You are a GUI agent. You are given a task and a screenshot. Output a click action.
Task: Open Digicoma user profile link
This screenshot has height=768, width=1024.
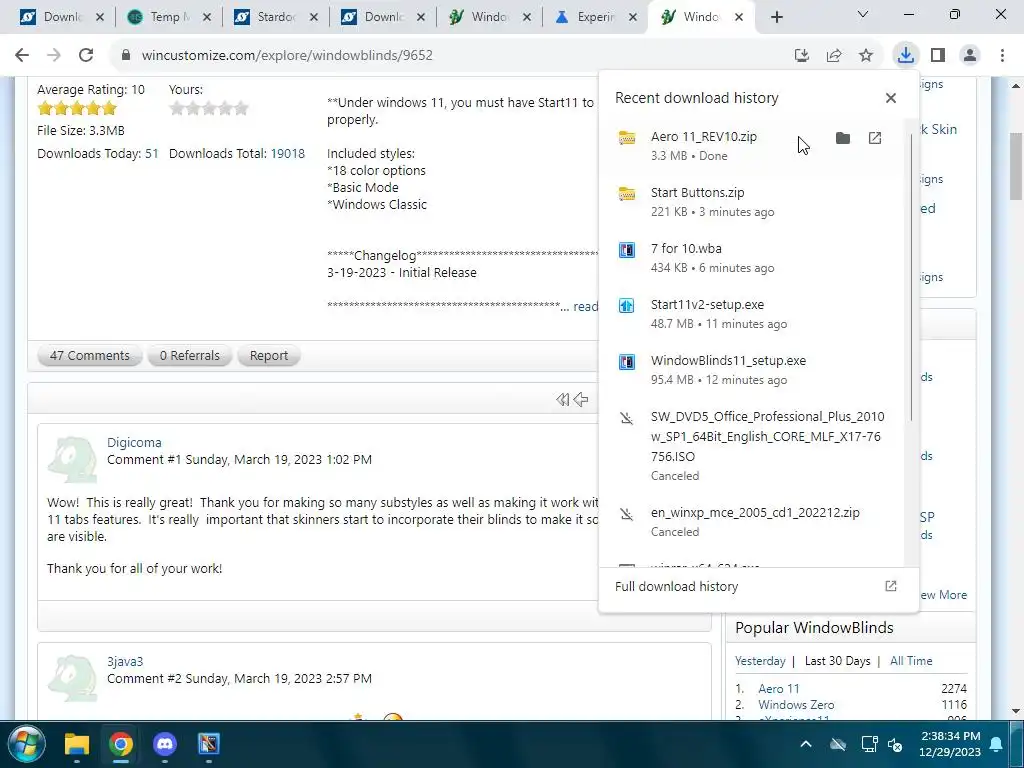click(134, 442)
